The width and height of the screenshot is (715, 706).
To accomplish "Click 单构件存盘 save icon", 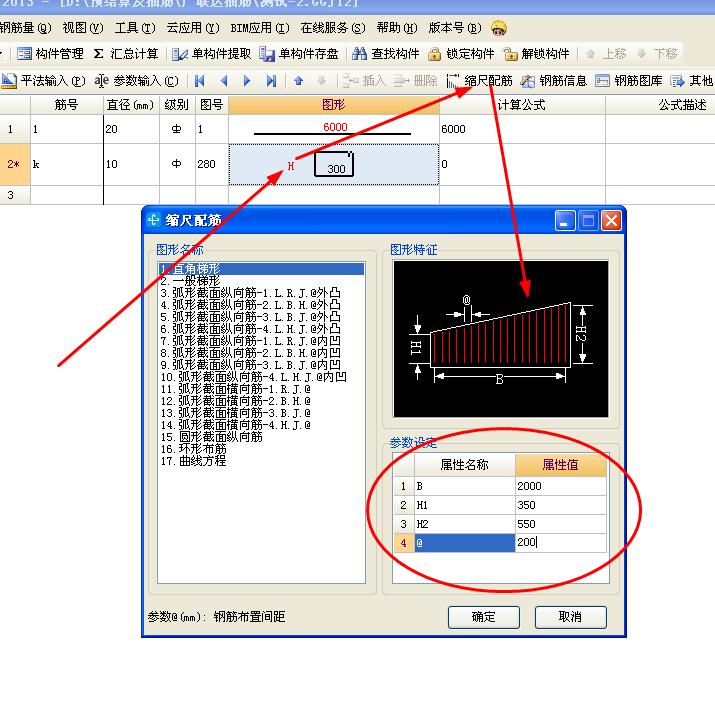I will click(x=267, y=54).
